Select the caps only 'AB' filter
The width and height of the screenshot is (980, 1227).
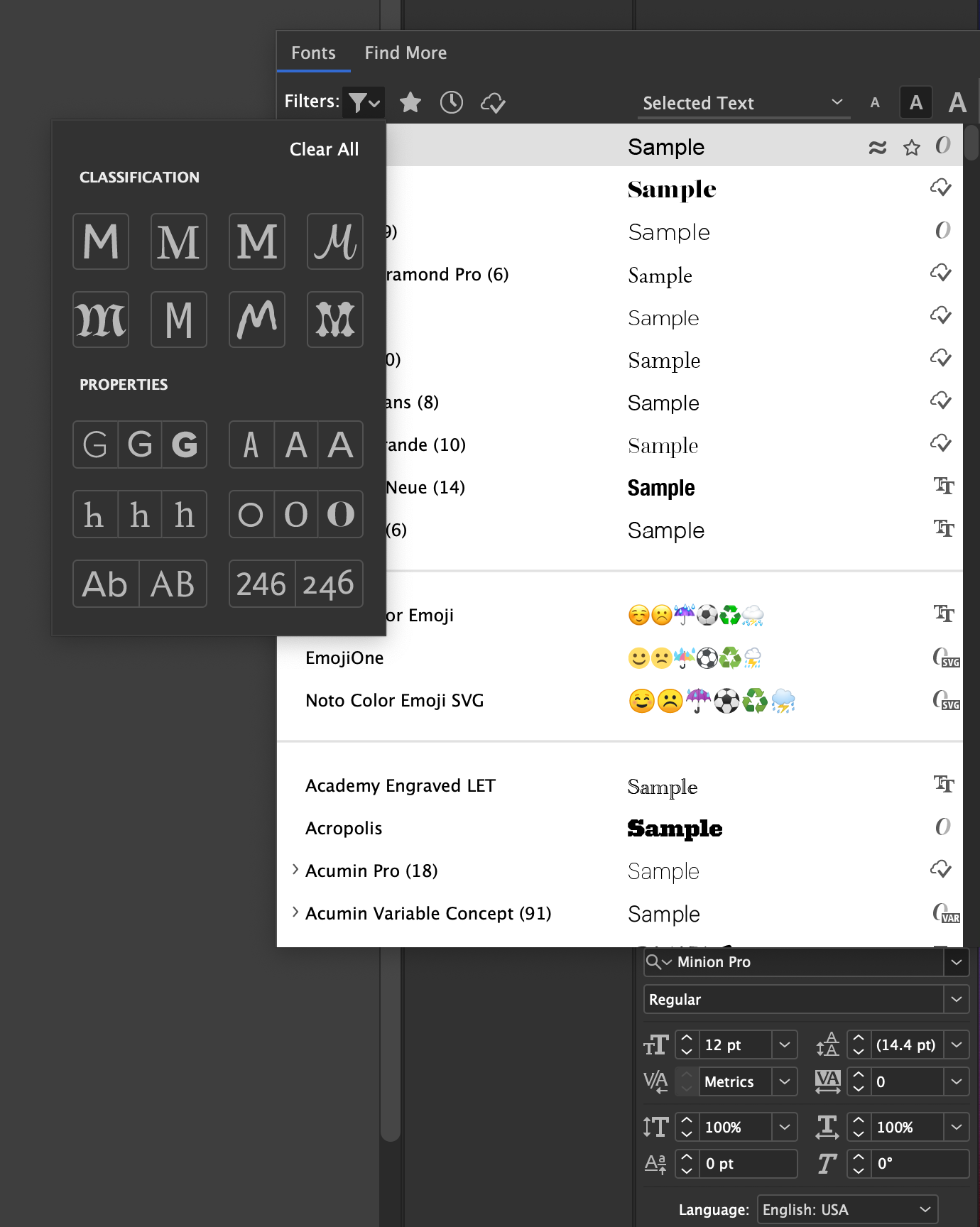pos(173,584)
